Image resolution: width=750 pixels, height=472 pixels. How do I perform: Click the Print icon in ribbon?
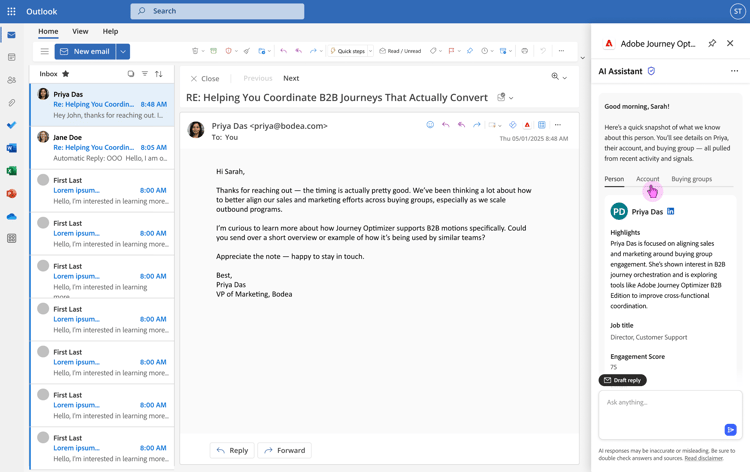tap(525, 51)
